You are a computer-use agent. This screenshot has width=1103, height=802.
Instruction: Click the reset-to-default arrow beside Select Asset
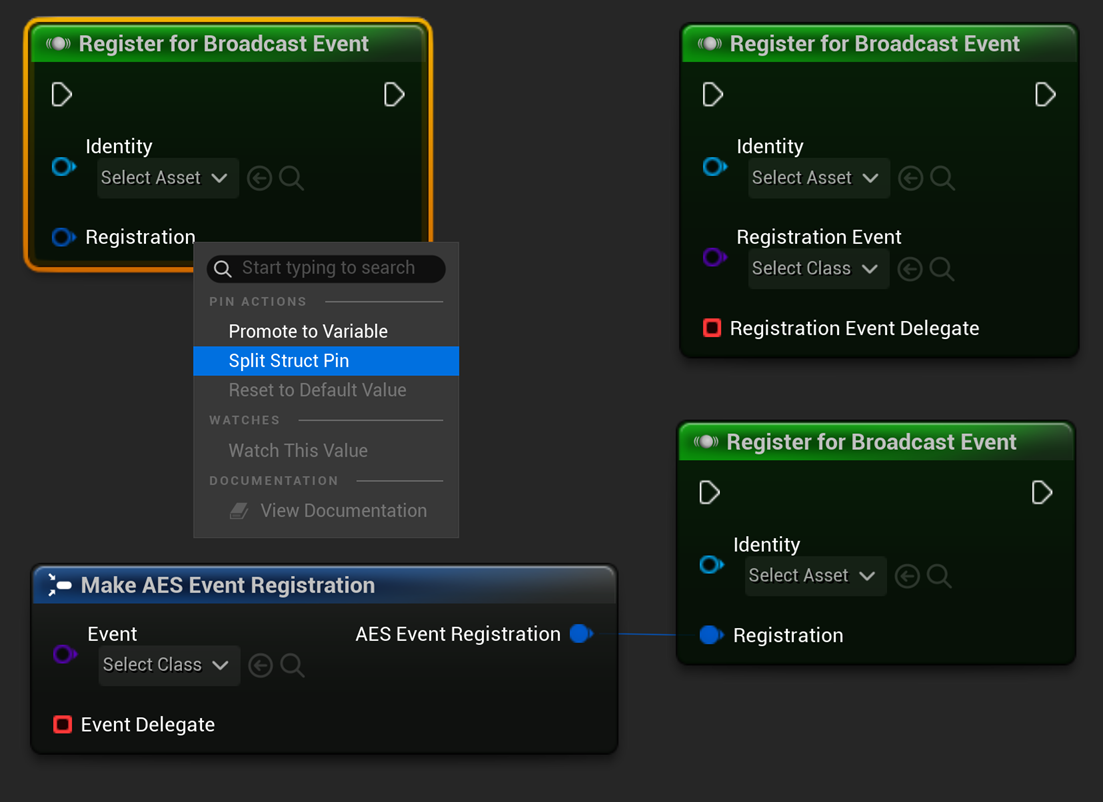point(259,178)
